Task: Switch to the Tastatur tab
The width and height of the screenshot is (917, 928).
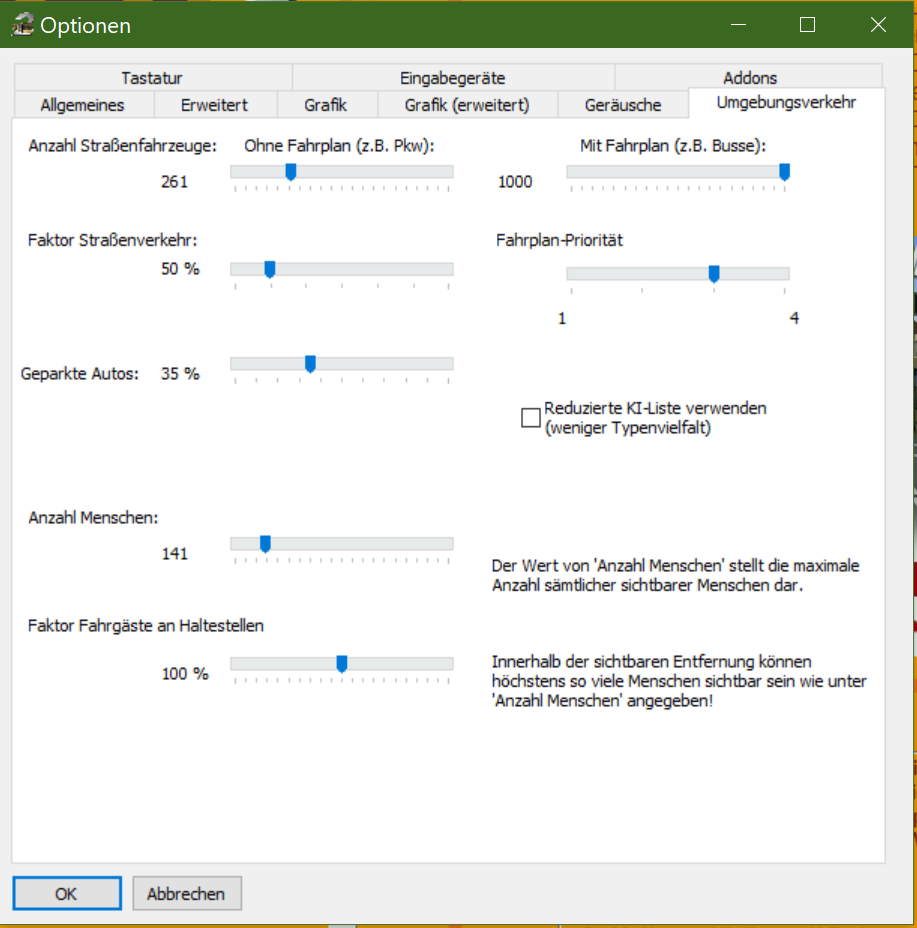Action: pos(152,78)
